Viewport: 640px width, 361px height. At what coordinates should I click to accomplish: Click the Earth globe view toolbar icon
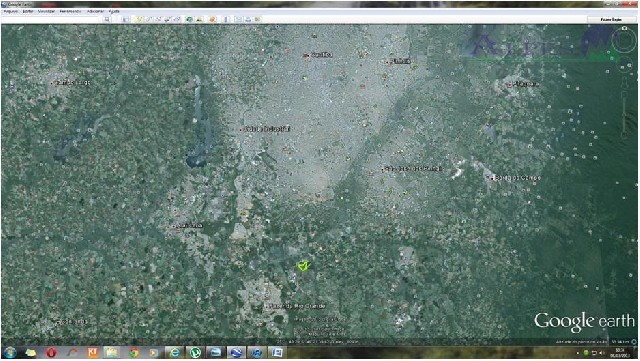coord(189,19)
